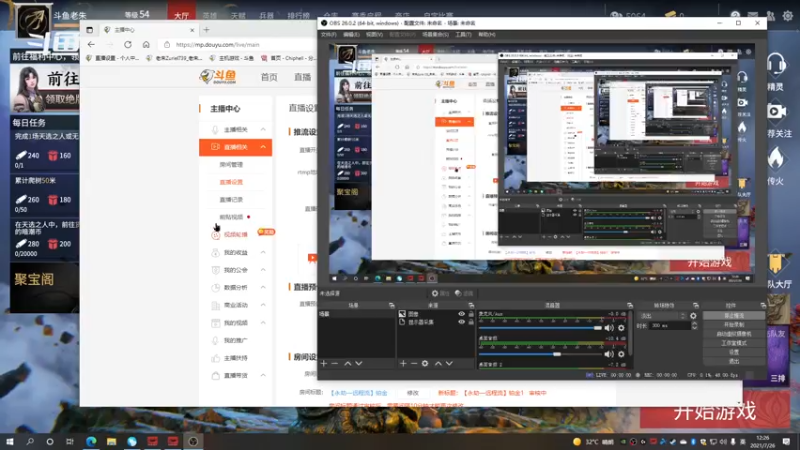Open 视频轮播 sidebar item
This screenshot has height=450, width=800.
[x=236, y=235]
